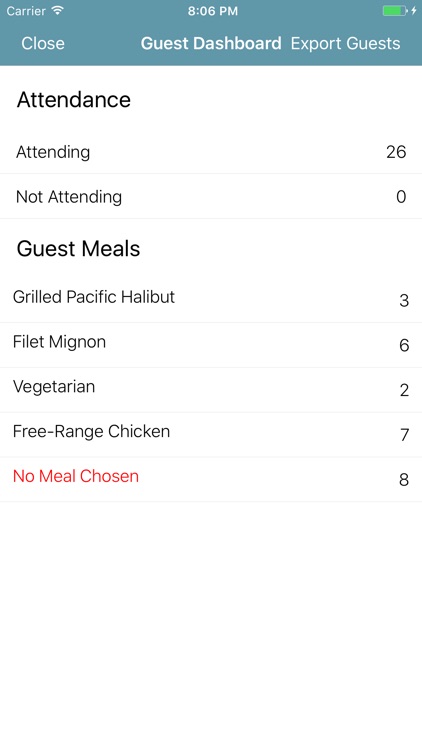Select the Vegetarian meal row

211,390
